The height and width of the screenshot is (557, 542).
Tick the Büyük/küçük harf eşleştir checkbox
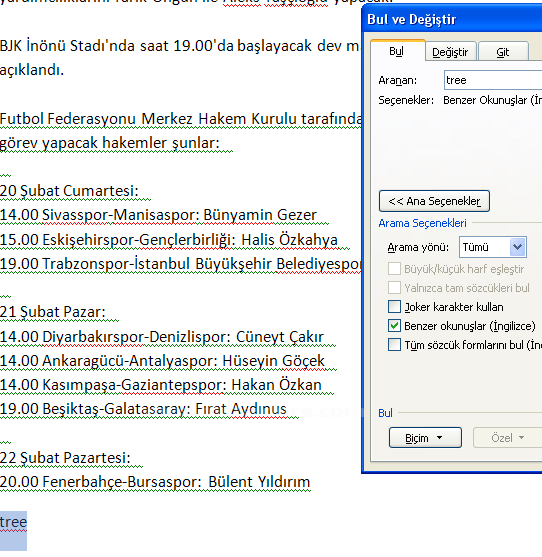click(x=394, y=269)
